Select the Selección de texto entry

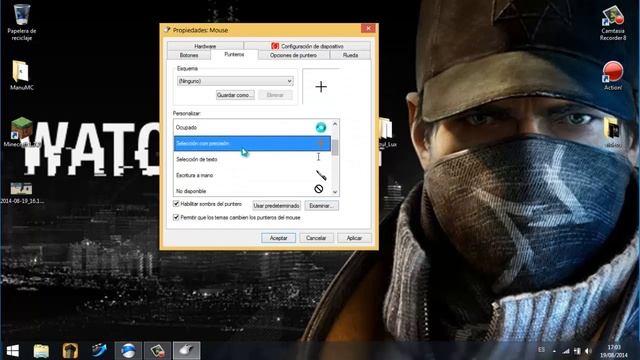[x=252, y=159]
